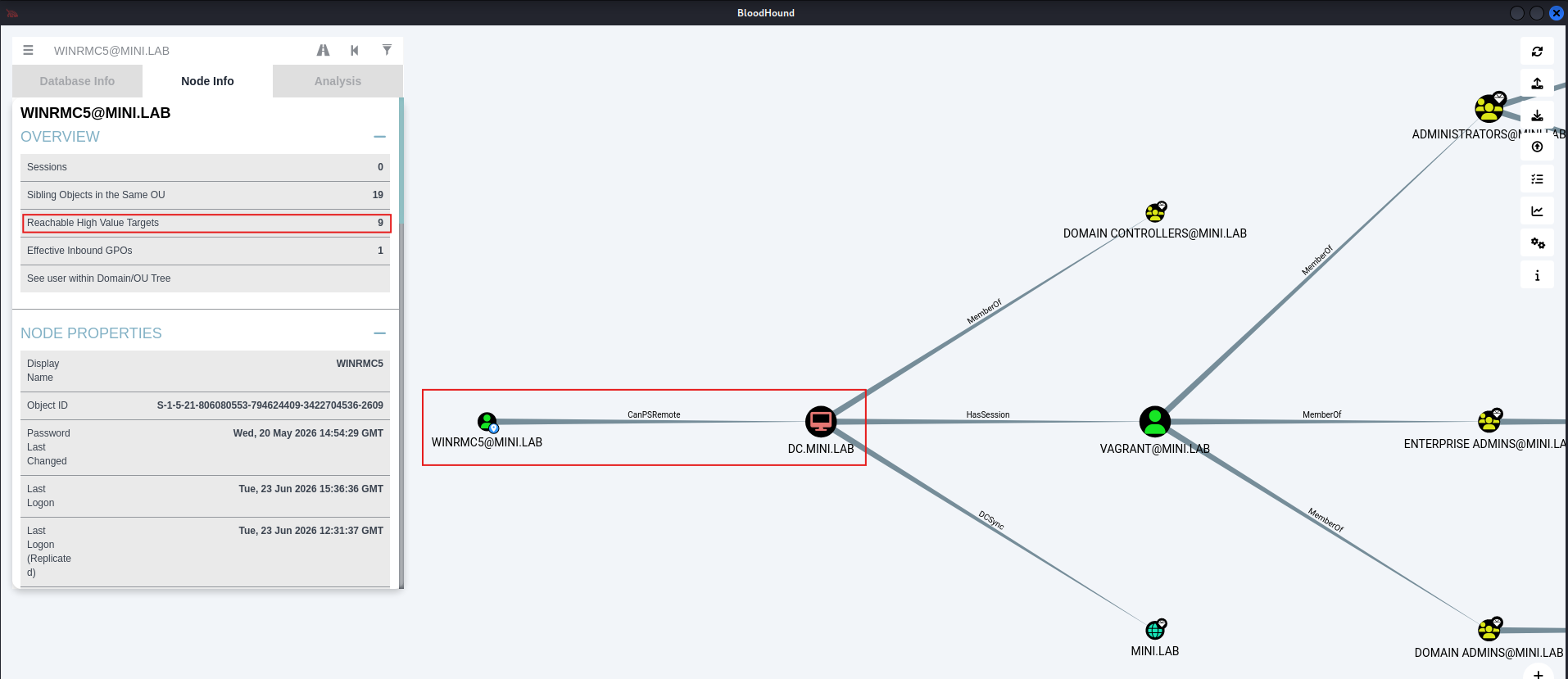Collapse the NODE PROPERTIES section
This screenshot has width=1568, height=679.
[x=379, y=333]
